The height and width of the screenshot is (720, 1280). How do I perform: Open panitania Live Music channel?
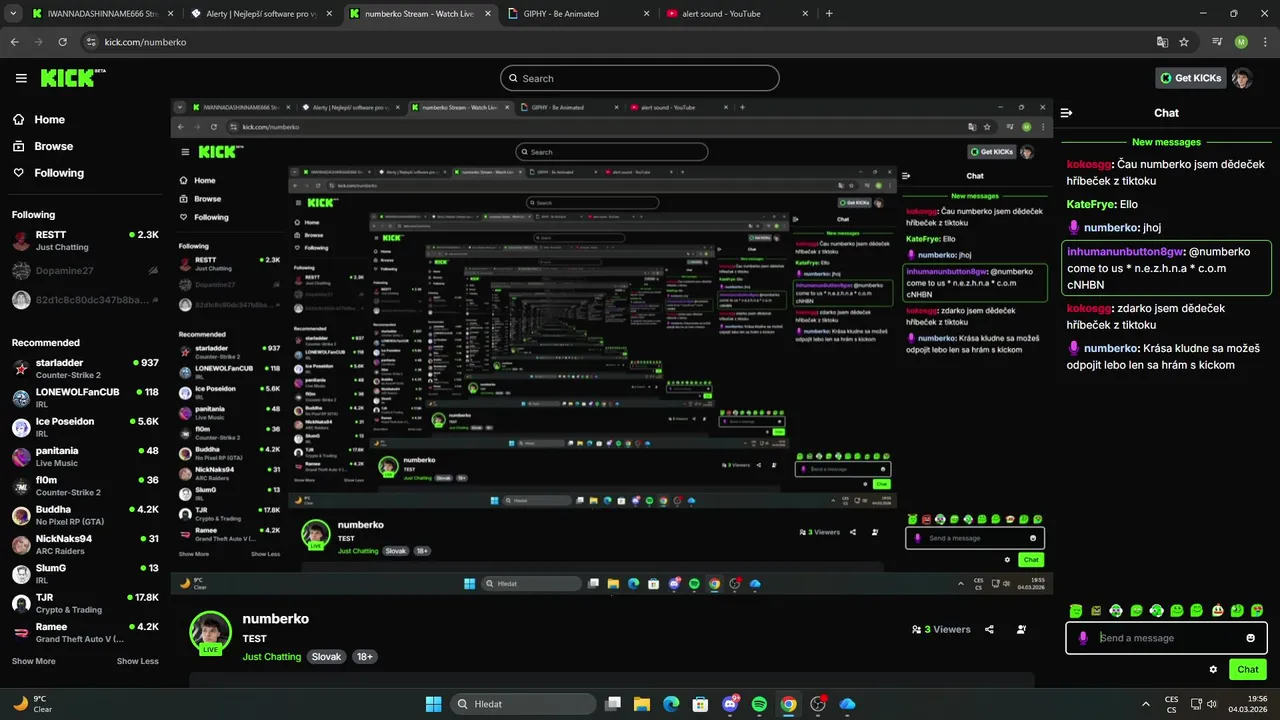(85, 456)
